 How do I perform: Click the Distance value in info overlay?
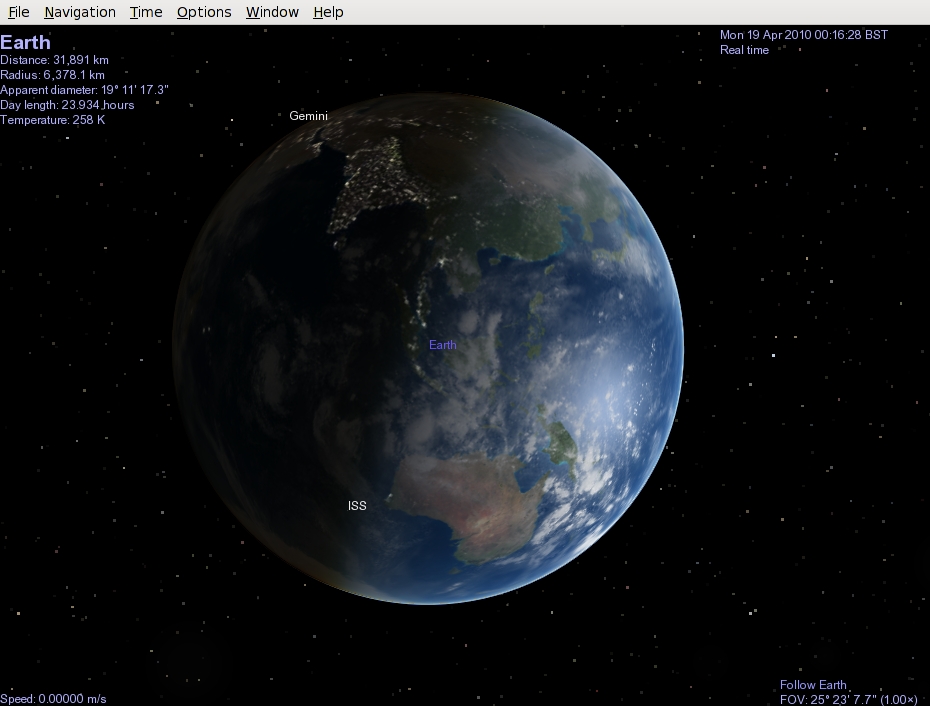pos(54,60)
